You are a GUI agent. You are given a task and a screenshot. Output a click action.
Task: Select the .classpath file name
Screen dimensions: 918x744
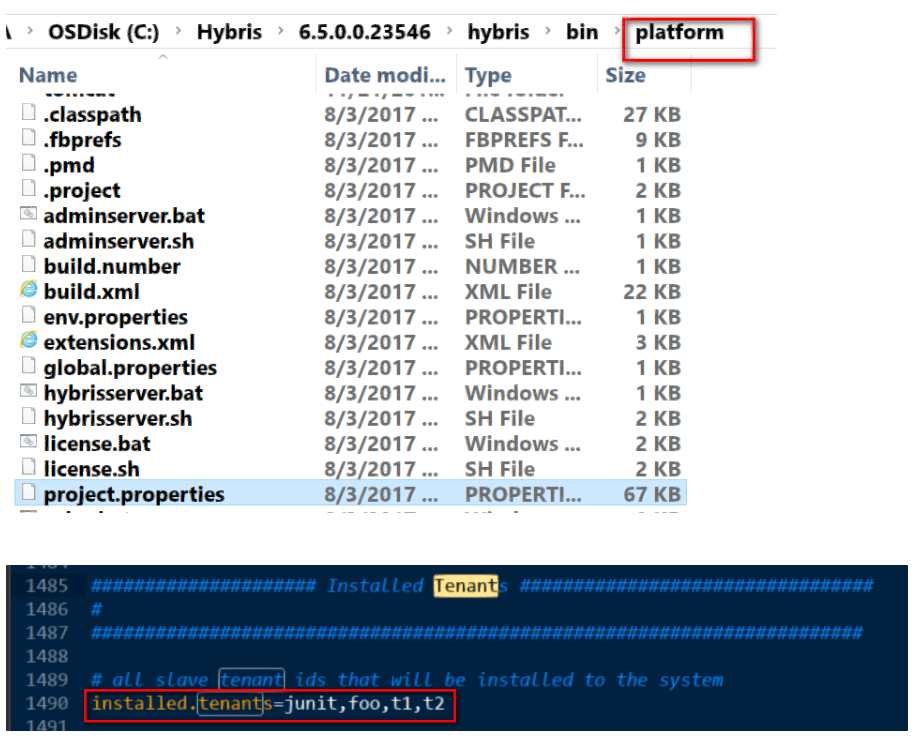click(93, 114)
